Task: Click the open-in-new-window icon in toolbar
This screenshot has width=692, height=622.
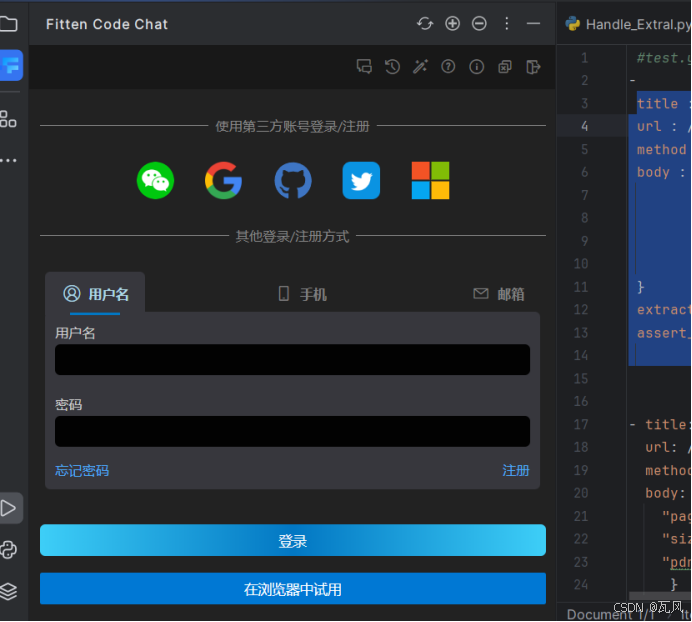Action: click(505, 67)
